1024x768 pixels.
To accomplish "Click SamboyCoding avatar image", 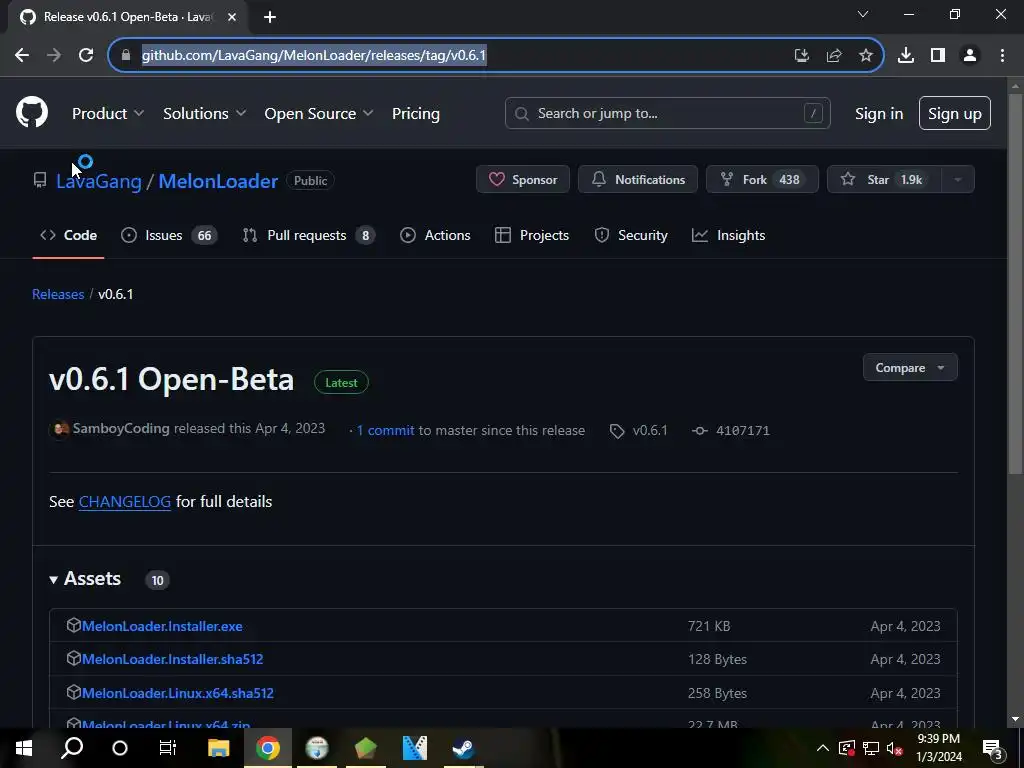I will [59, 429].
